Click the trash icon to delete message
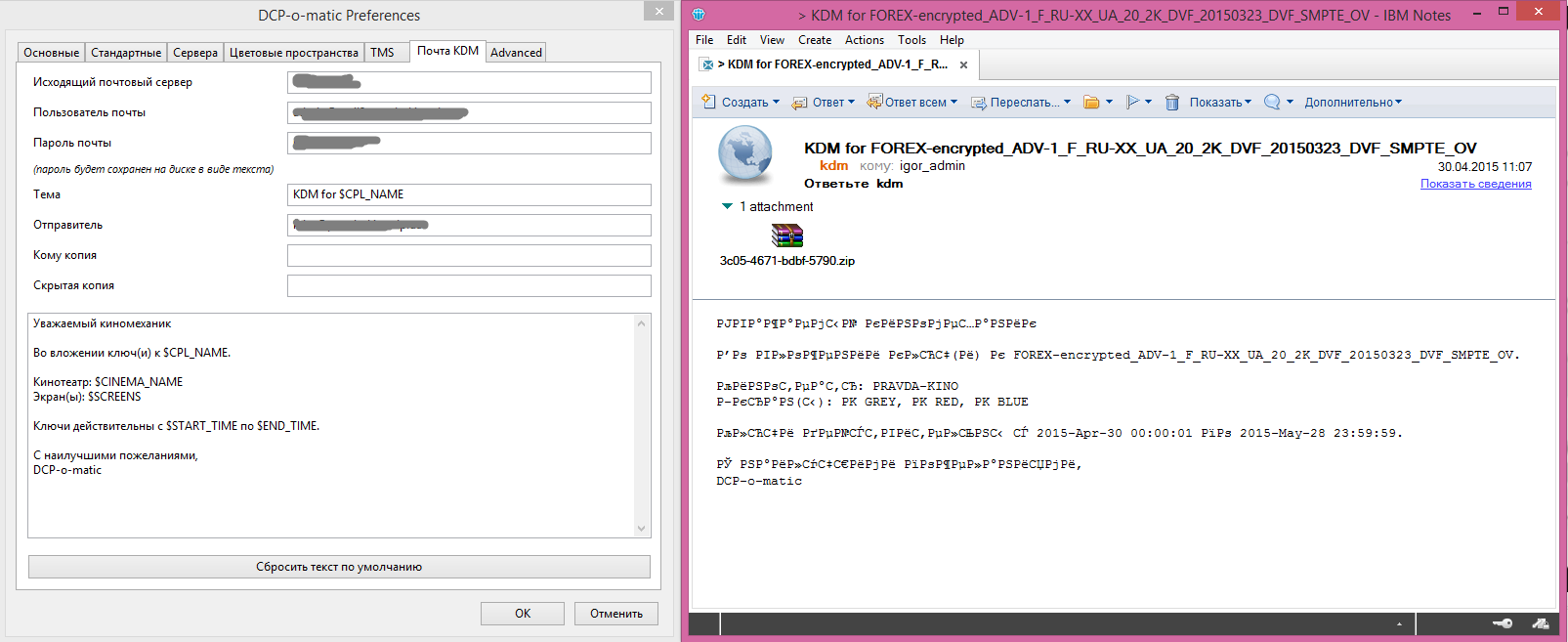Image resolution: width=1568 pixels, height=642 pixels. coord(1171,103)
